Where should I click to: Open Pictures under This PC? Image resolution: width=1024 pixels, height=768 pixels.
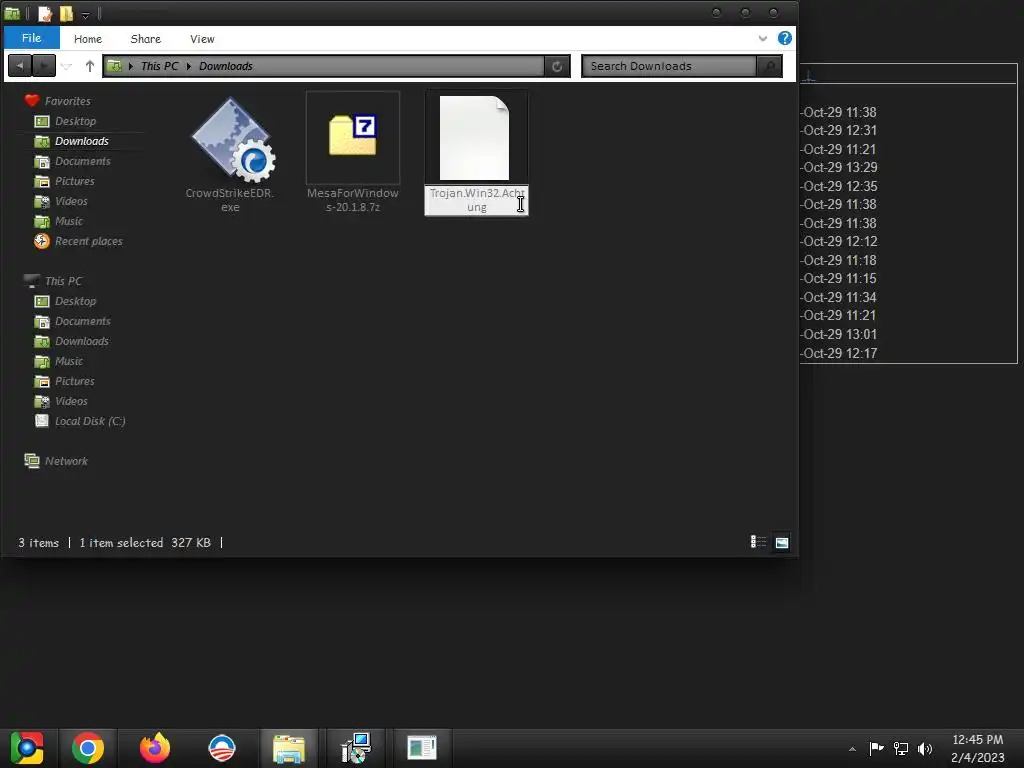coord(74,381)
